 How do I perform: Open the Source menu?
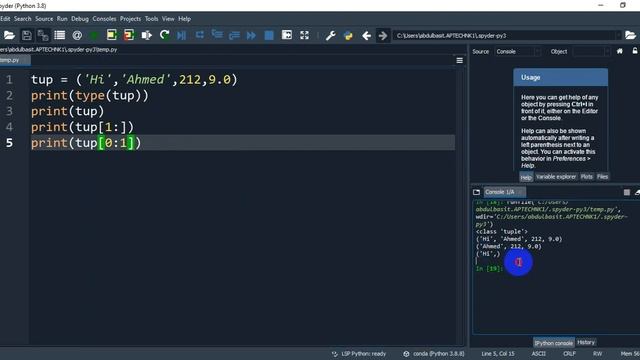pos(44,19)
